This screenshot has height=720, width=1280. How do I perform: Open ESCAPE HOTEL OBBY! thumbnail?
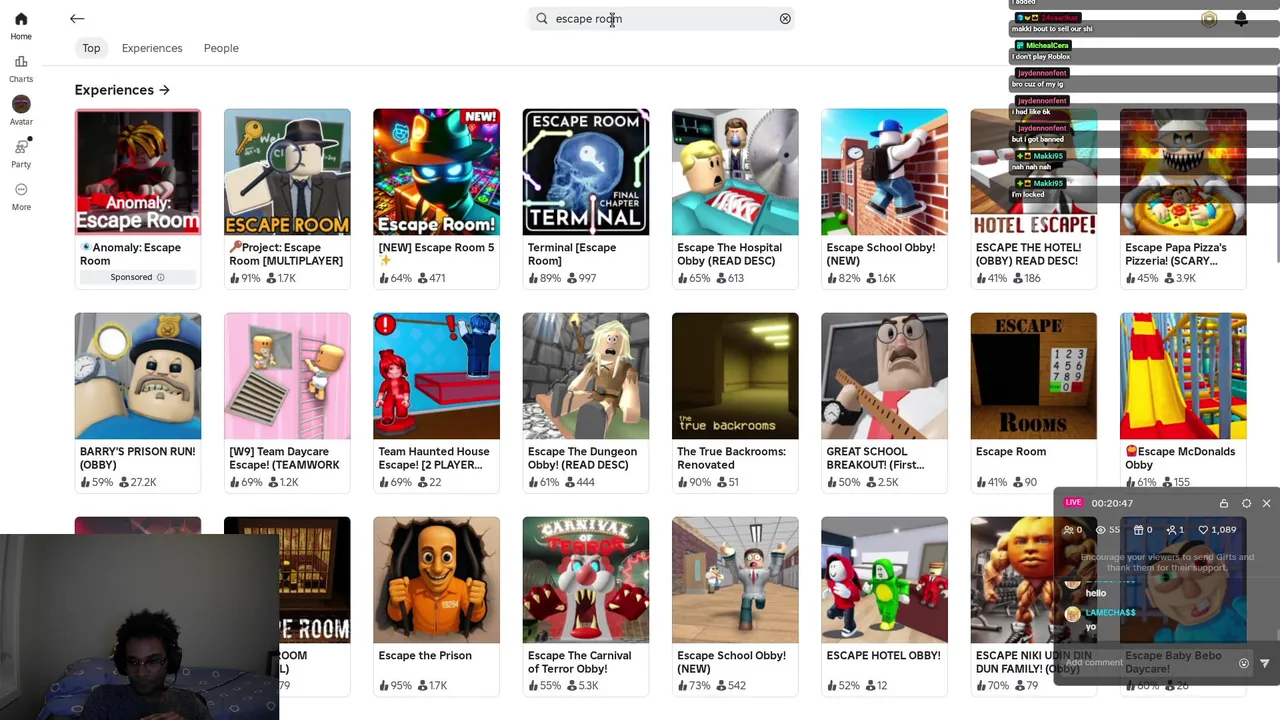884,580
